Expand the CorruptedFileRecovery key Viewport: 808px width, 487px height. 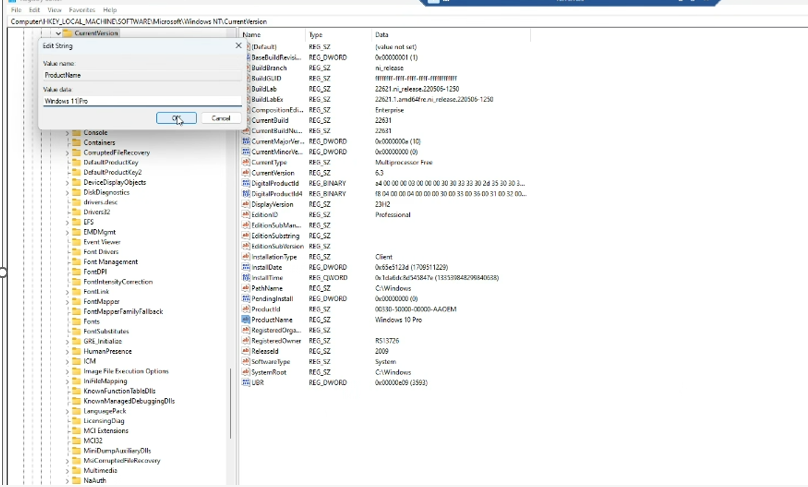click(x=67, y=153)
